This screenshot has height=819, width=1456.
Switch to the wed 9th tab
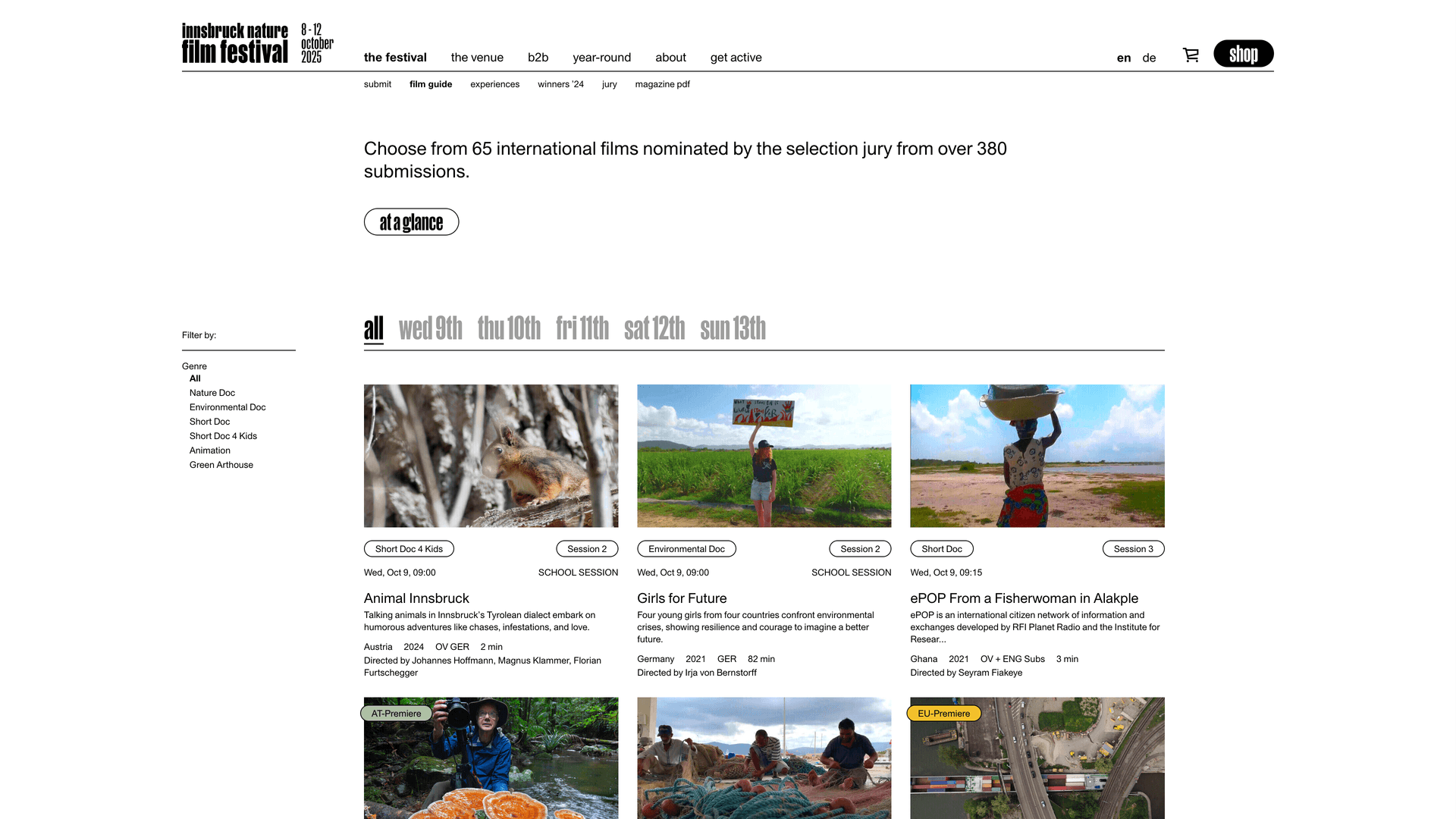pos(430,328)
